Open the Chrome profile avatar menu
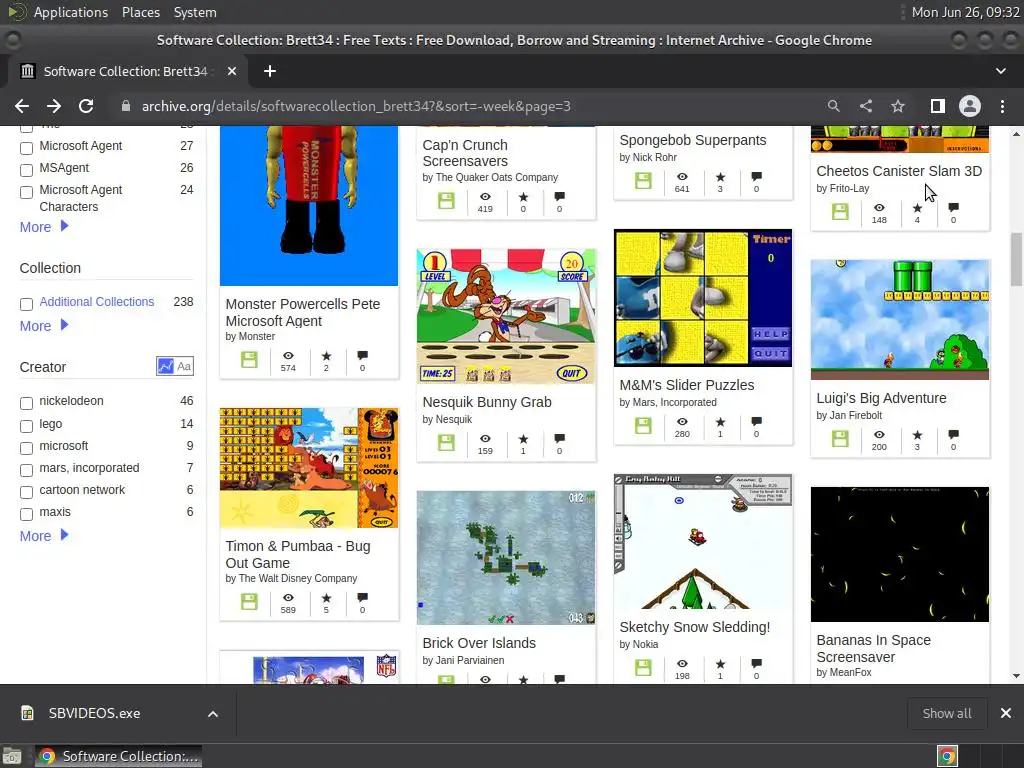Screen dimensions: 1024x768 coord(970,106)
